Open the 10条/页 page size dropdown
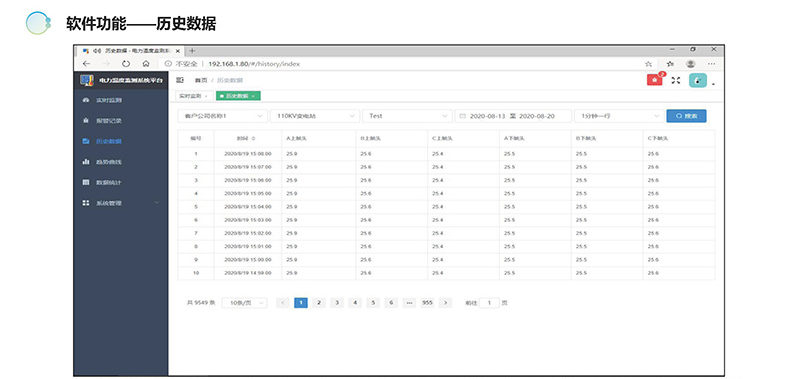Viewport: 799px width, 379px height. (x=245, y=303)
